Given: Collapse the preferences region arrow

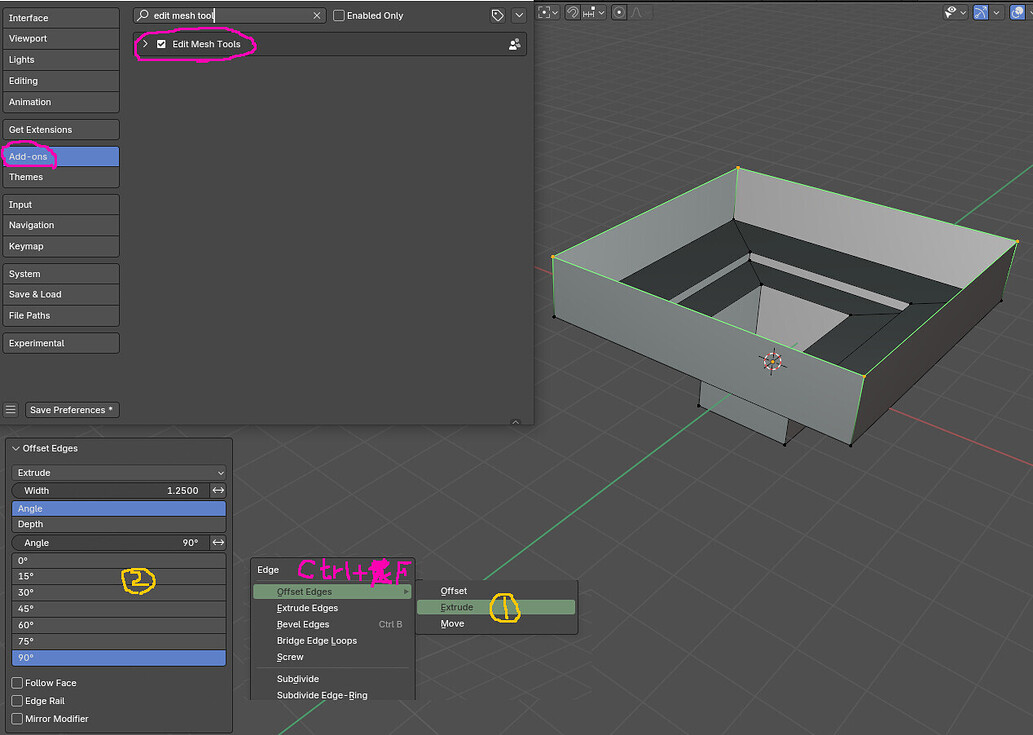Looking at the screenshot, I should [x=515, y=422].
